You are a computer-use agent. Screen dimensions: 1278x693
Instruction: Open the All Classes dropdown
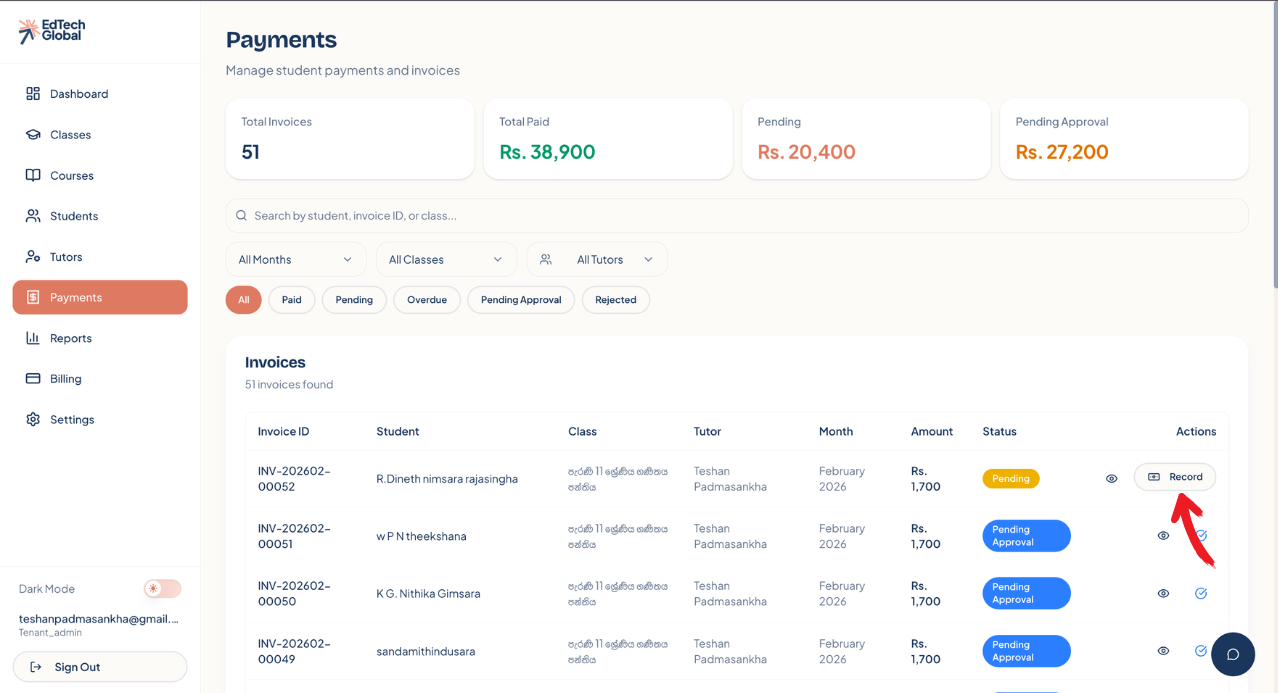point(446,260)
